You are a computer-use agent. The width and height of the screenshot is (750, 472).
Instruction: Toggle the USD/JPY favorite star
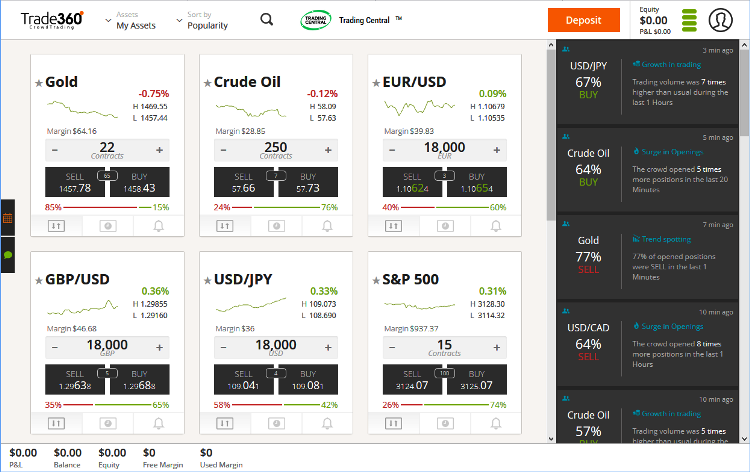click(x=207, y=281)
